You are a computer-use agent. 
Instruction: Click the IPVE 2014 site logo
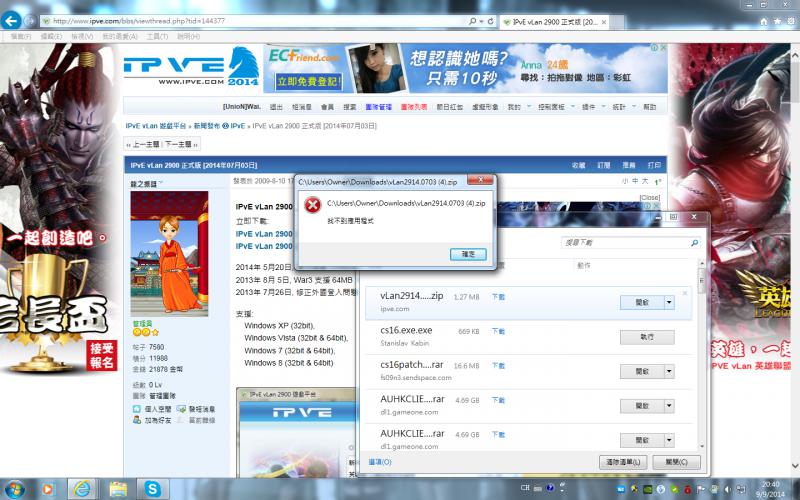[192, 67]
